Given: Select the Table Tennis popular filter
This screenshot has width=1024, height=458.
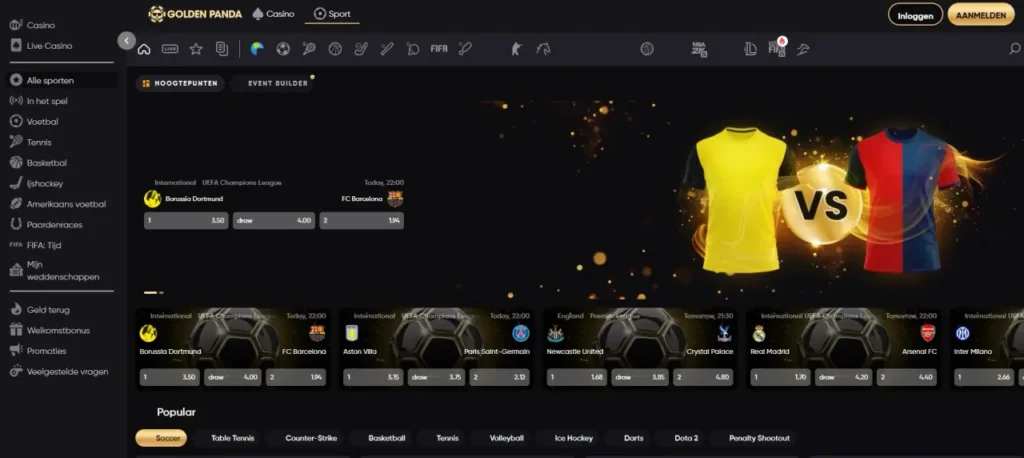Looking at the screenshot, I should pos(232,438).
